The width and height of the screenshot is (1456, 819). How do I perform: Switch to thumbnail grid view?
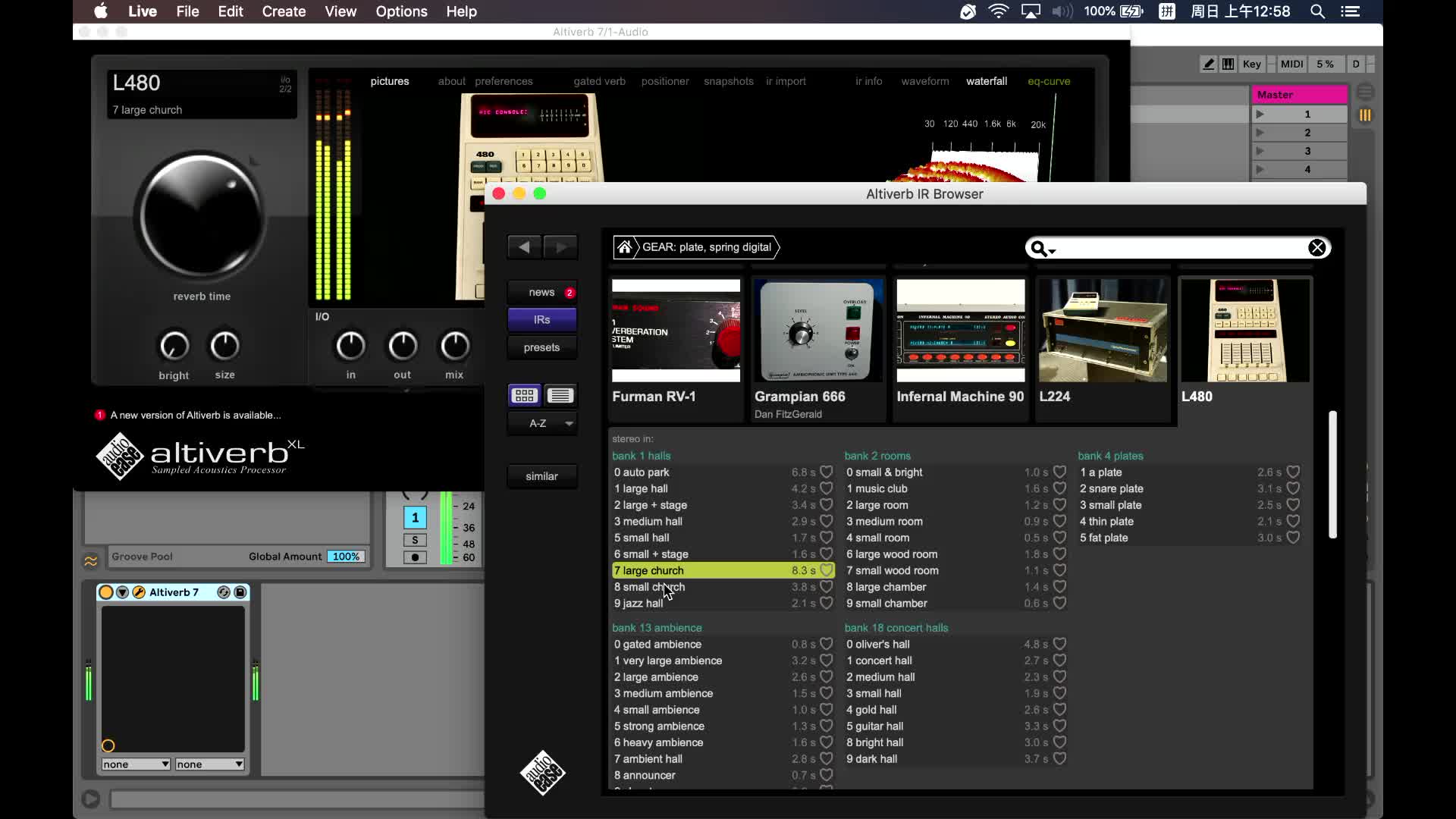[x=524, y=395]
